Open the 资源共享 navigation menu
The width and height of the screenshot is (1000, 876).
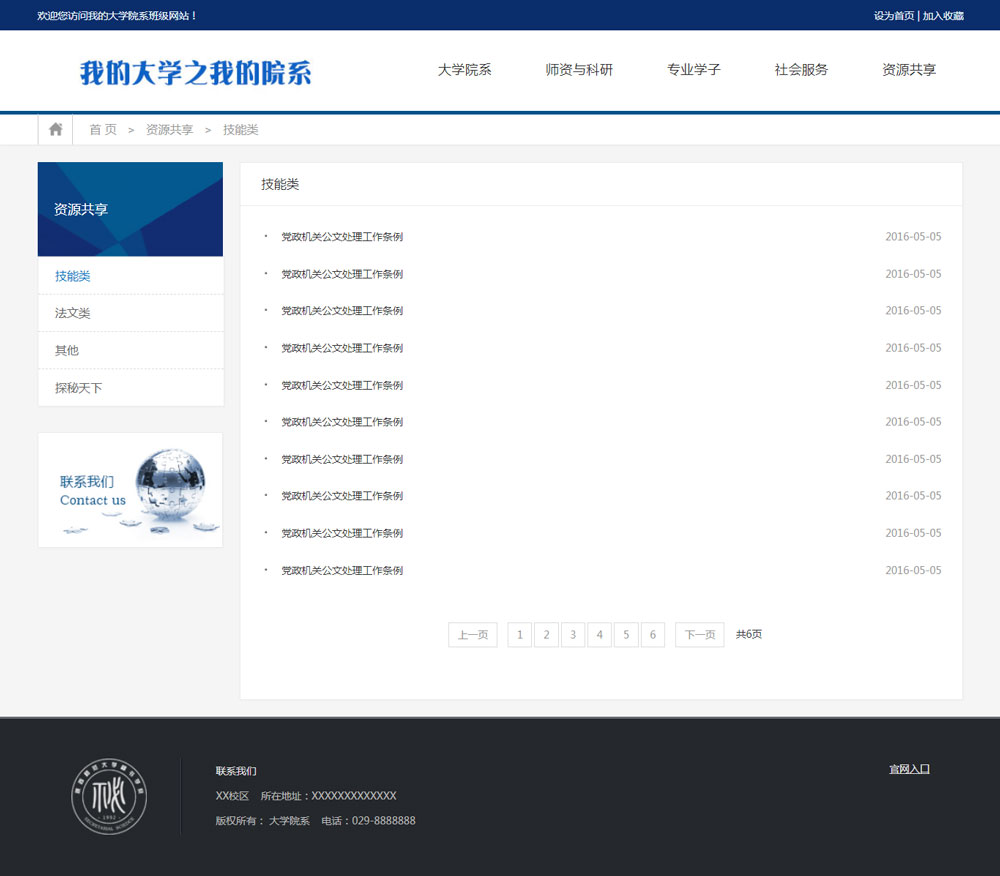(909, 69)
